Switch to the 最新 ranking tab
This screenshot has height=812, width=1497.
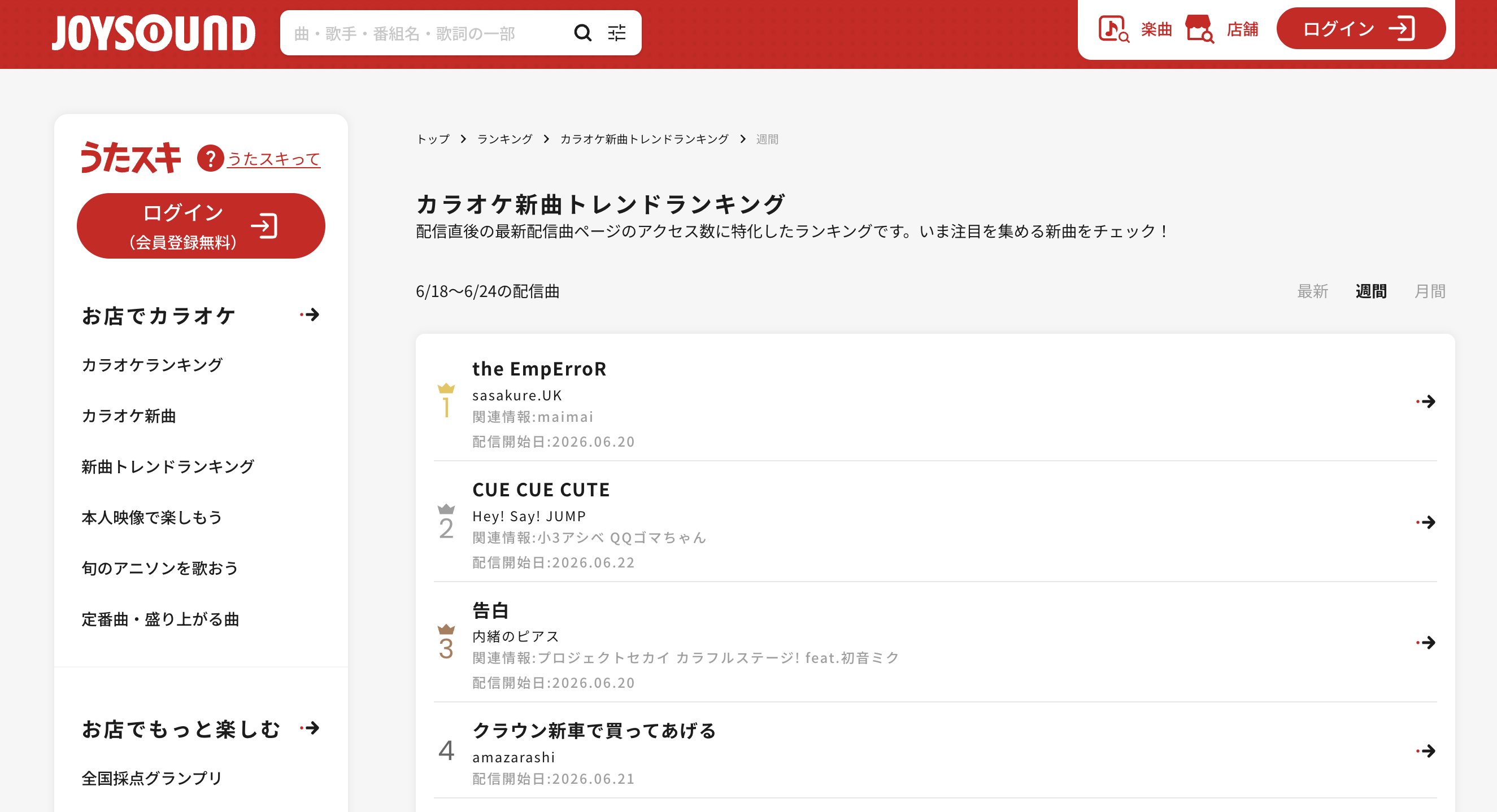(x=1313, y=291)
